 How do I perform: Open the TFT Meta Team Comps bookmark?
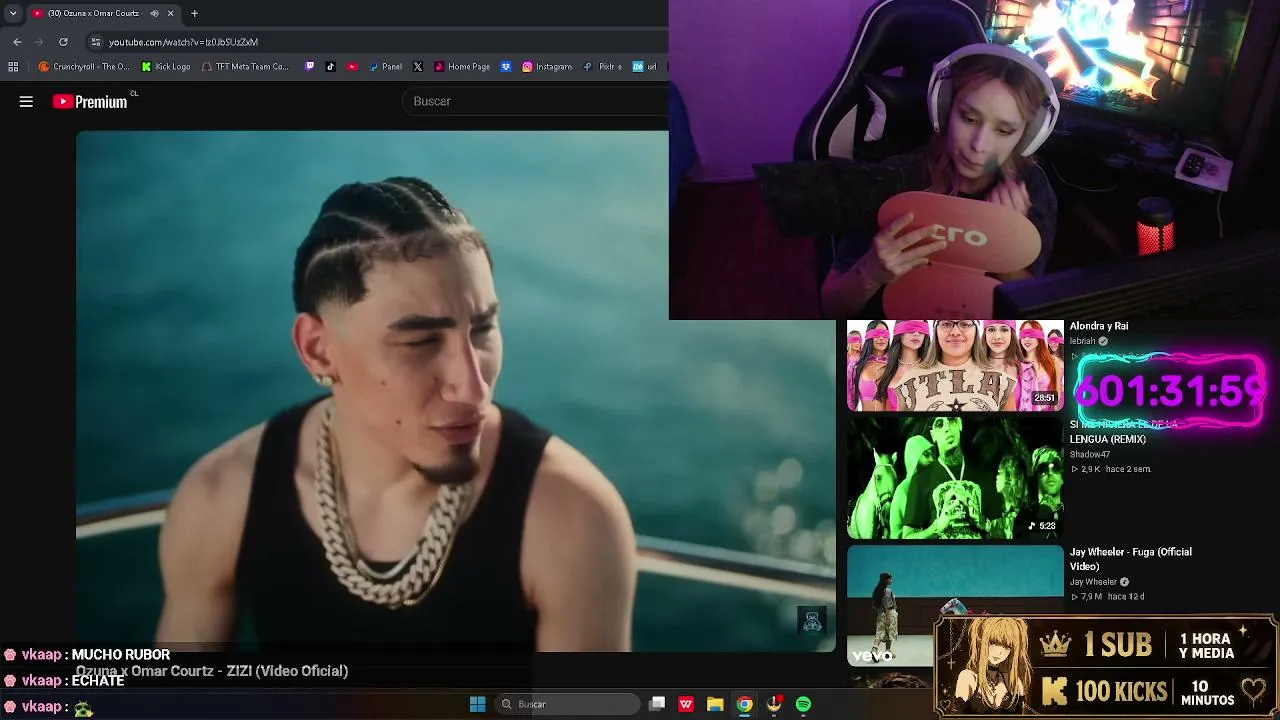tap(244, 67)
